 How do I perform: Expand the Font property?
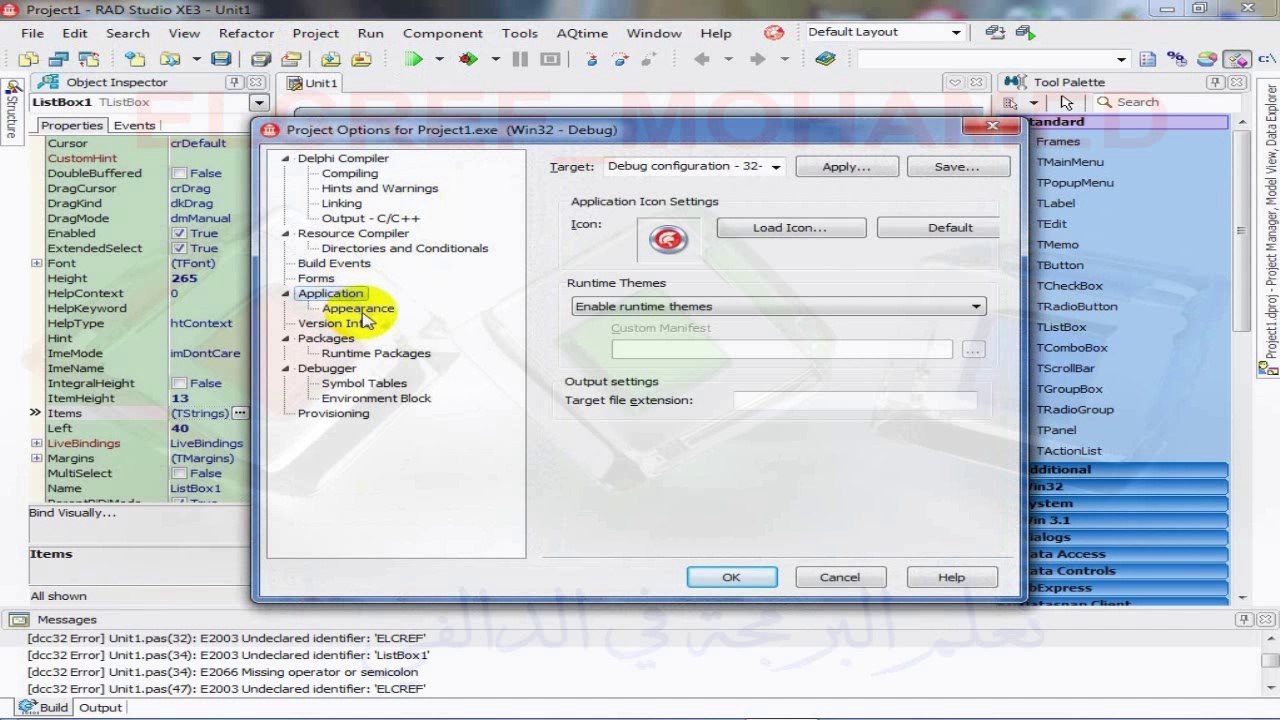tap(37, 263)
